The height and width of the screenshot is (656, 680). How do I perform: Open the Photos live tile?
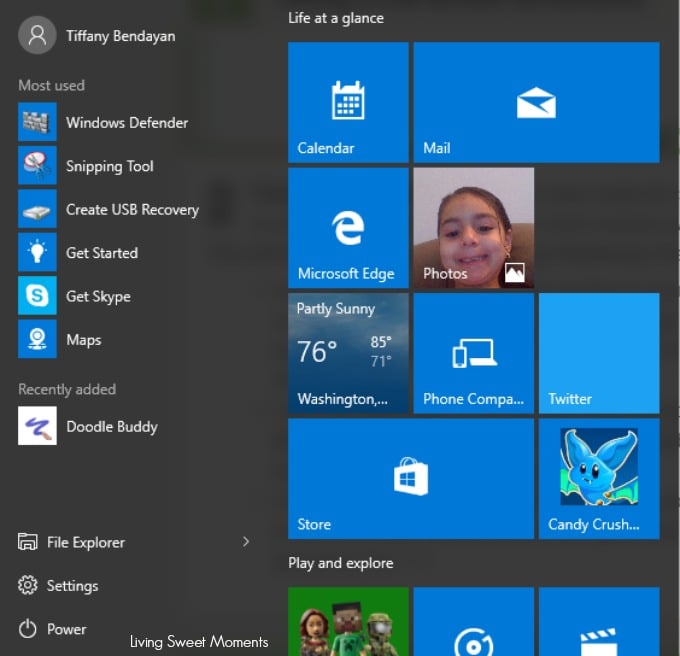pyautogui.click(x=474, y=228)
